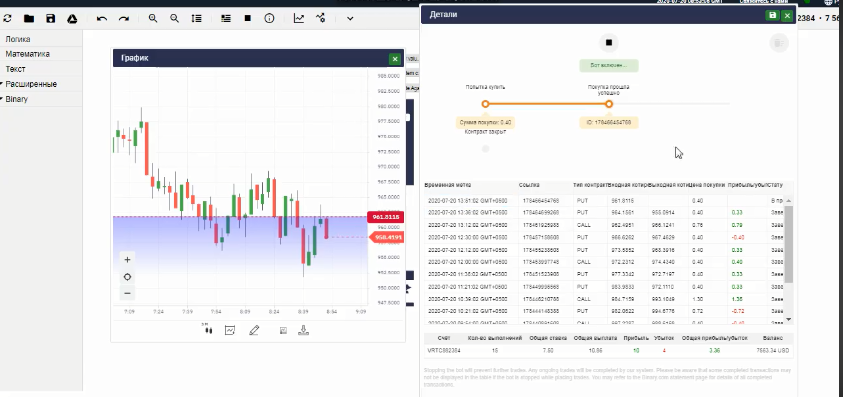Image resolution: width=843 pixels, height=397 pixels.
Task: Click account VRTC882384 in summary
Action: click(x=444, y=351)
